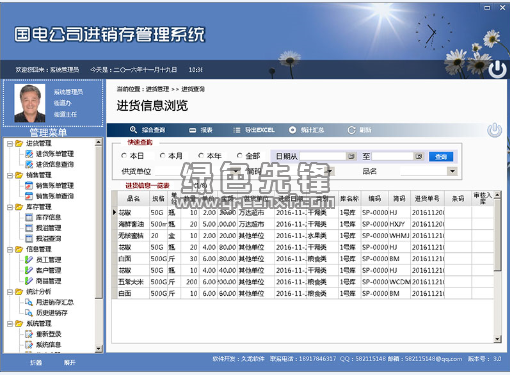This screenshot has width=510, height=375.
Task: Open the 供货单位 dropdown
Action: point(236,171)
